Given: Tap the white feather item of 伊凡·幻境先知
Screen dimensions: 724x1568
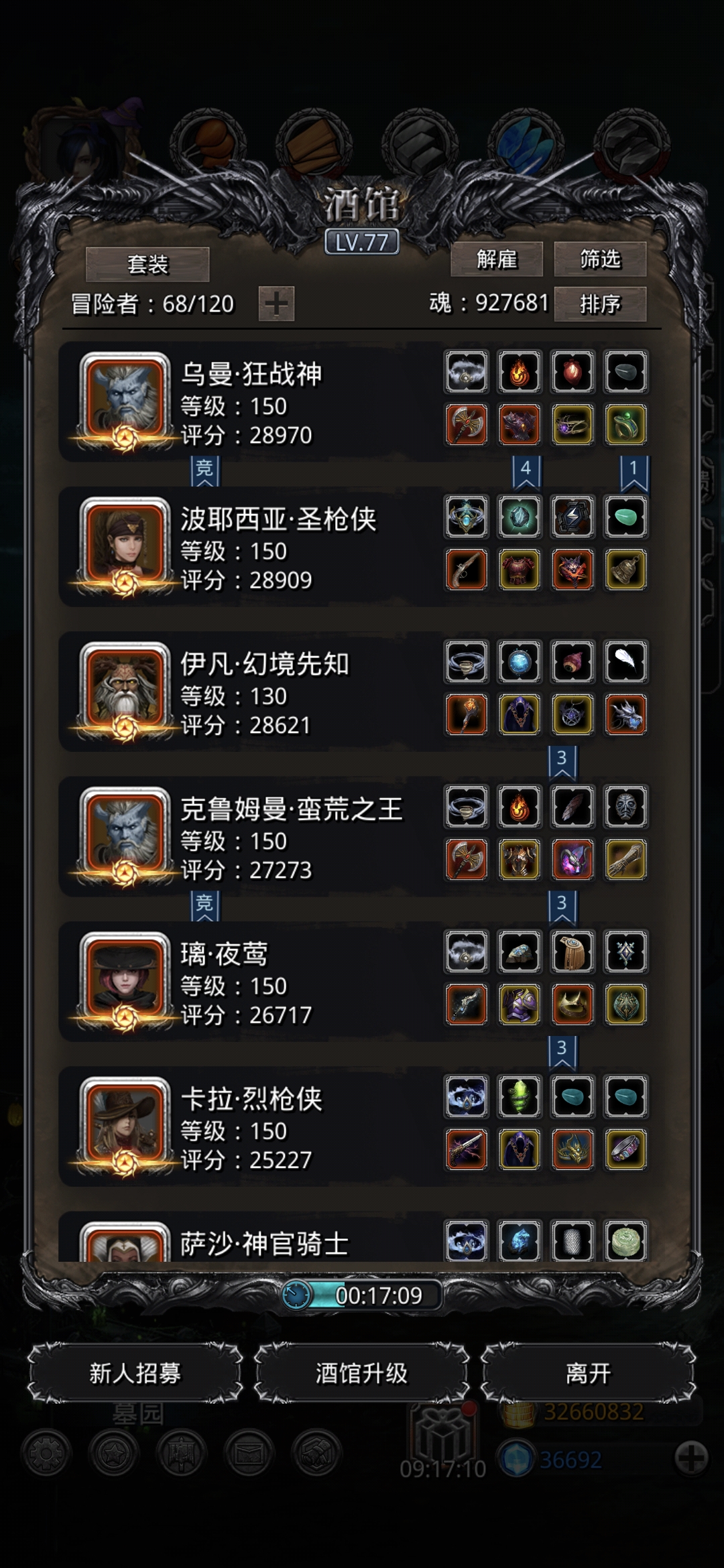Looking at the screenshot, I should [x=625, y=662].
